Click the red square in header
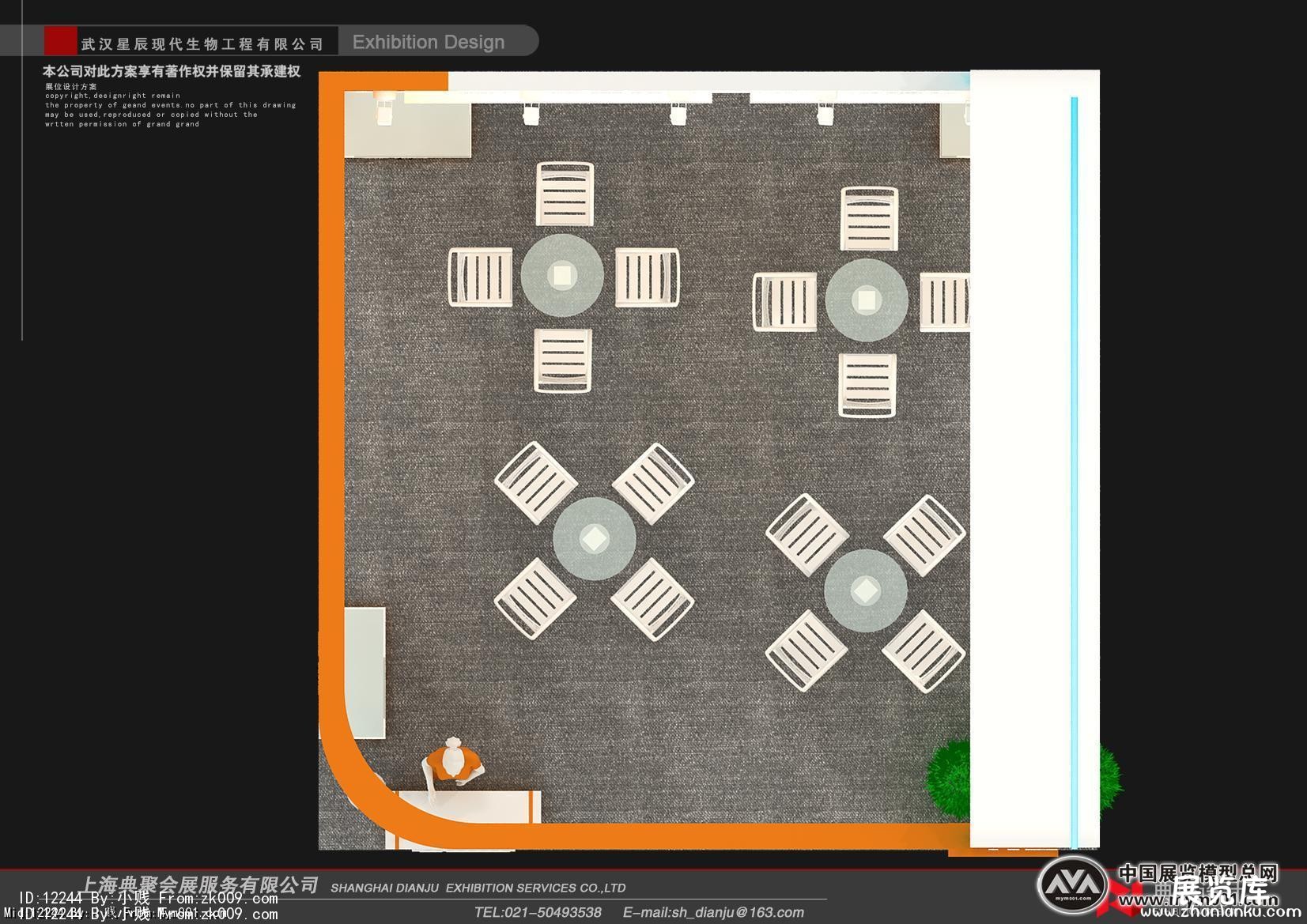Viewport: 1307px width, 924px height. coord(60,40)
